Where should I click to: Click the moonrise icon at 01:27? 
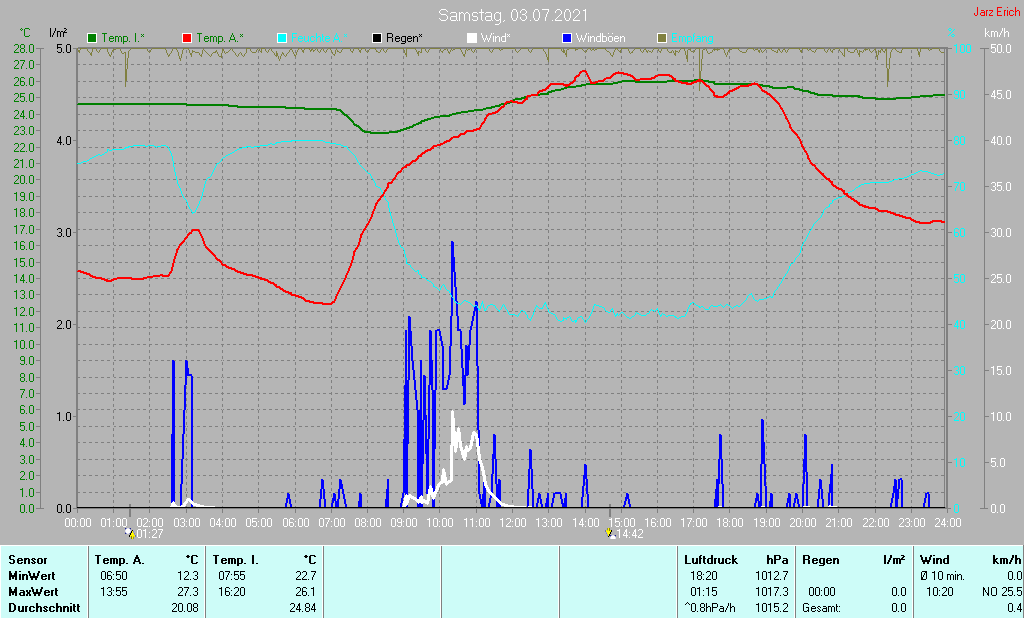130,533
